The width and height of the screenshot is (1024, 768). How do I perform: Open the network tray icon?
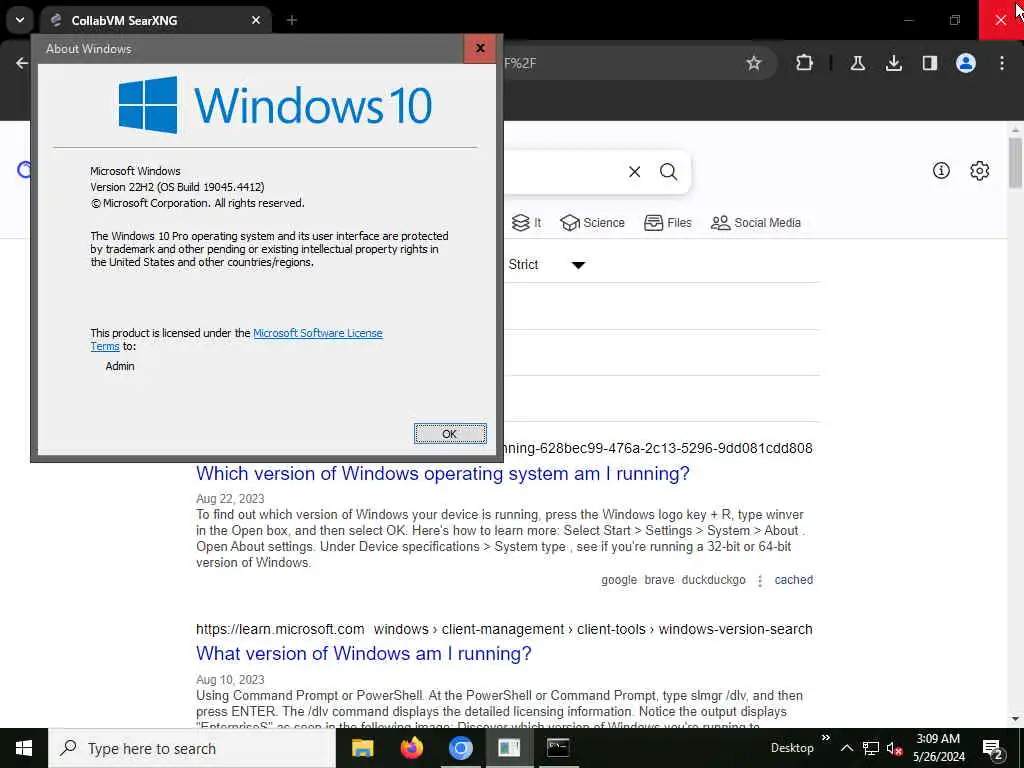(871, 748)
